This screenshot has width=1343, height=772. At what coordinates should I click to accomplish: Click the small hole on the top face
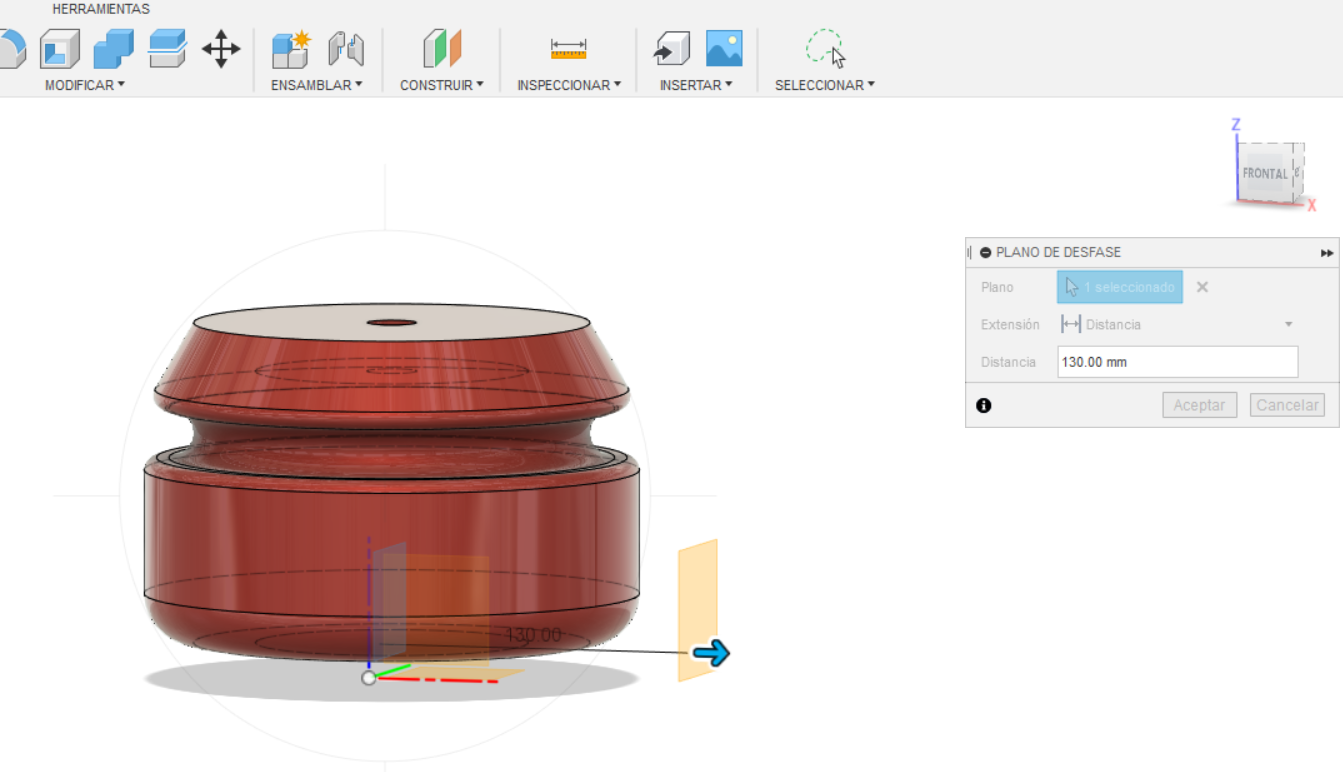(x=392, y=323)
